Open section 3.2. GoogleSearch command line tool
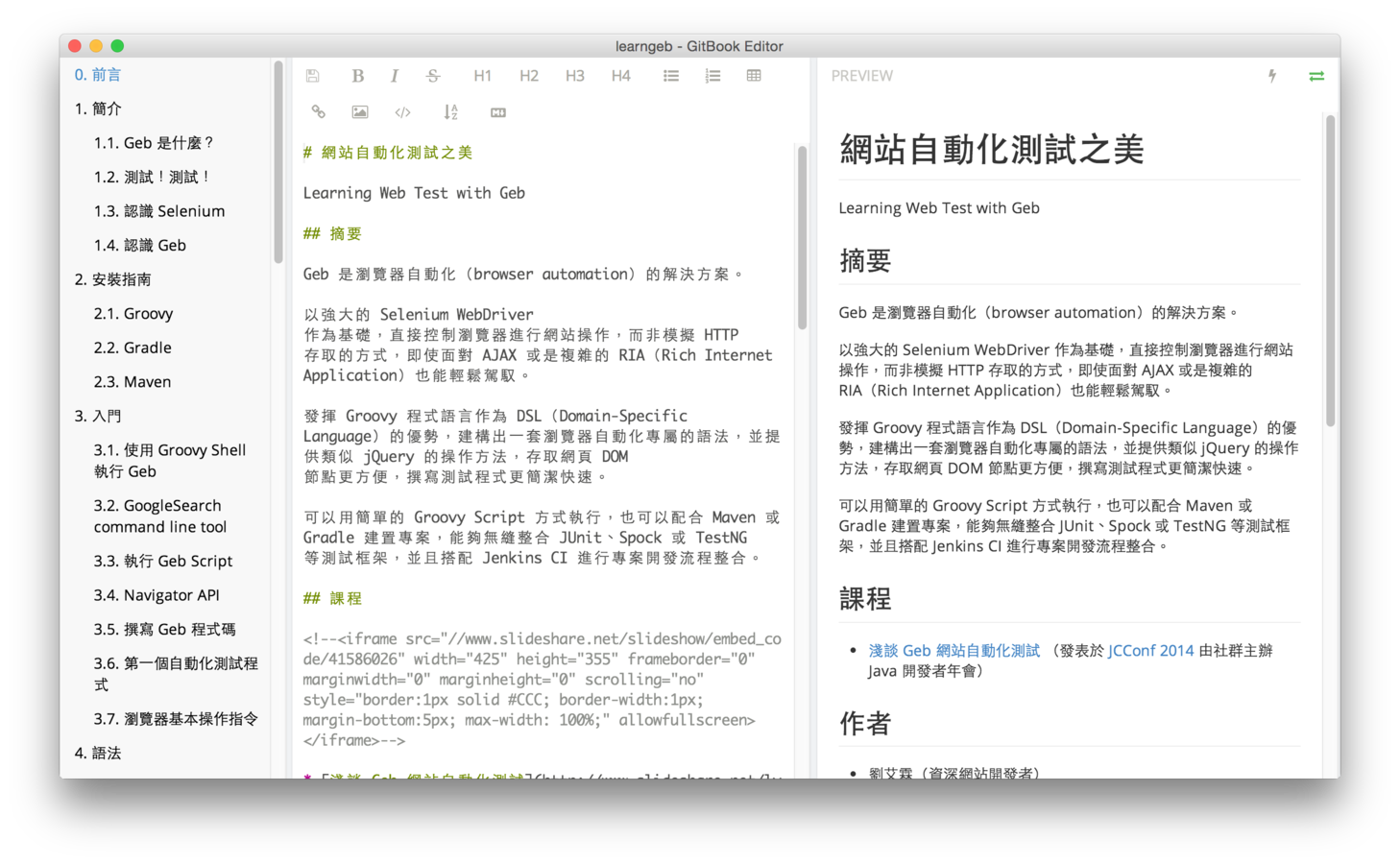Viewport: 1400px width, 864px height. point(160,516)
